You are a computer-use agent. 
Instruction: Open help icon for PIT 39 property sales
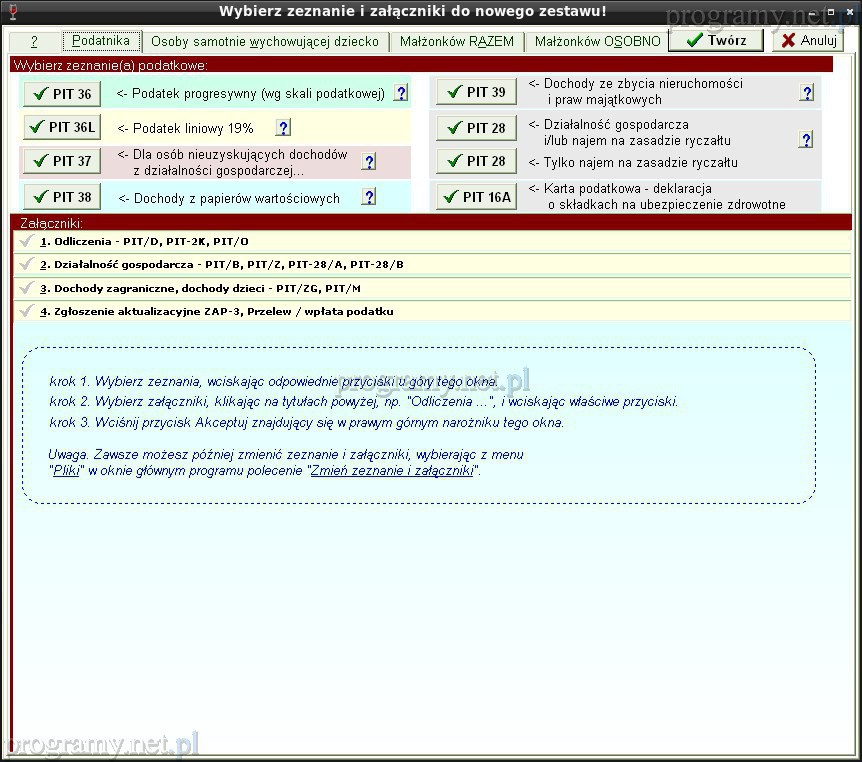tap(806, 92)
